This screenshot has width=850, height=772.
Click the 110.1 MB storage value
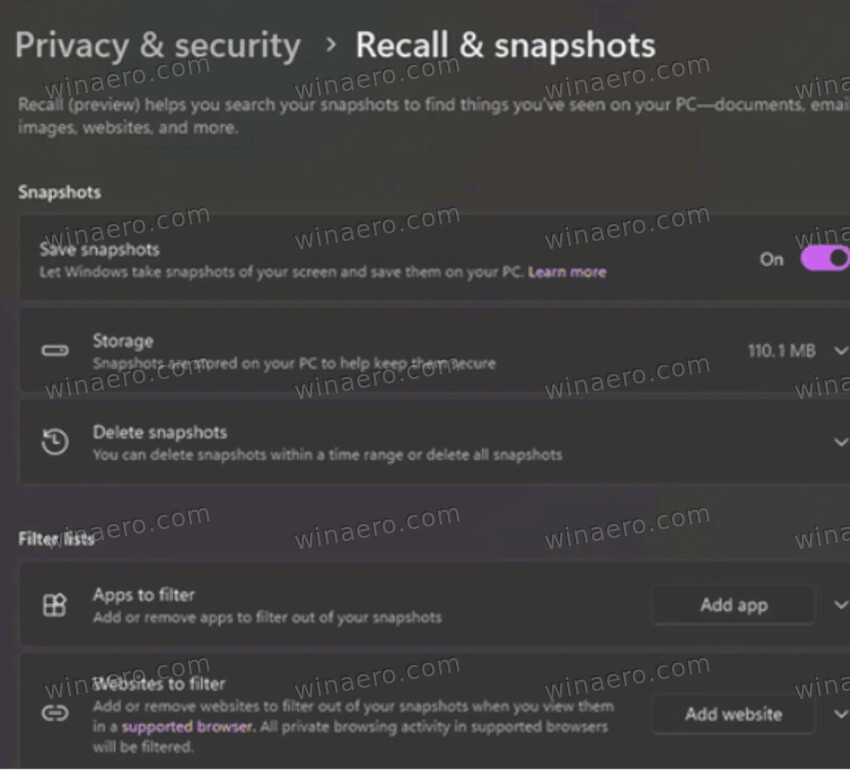(780, 350)
